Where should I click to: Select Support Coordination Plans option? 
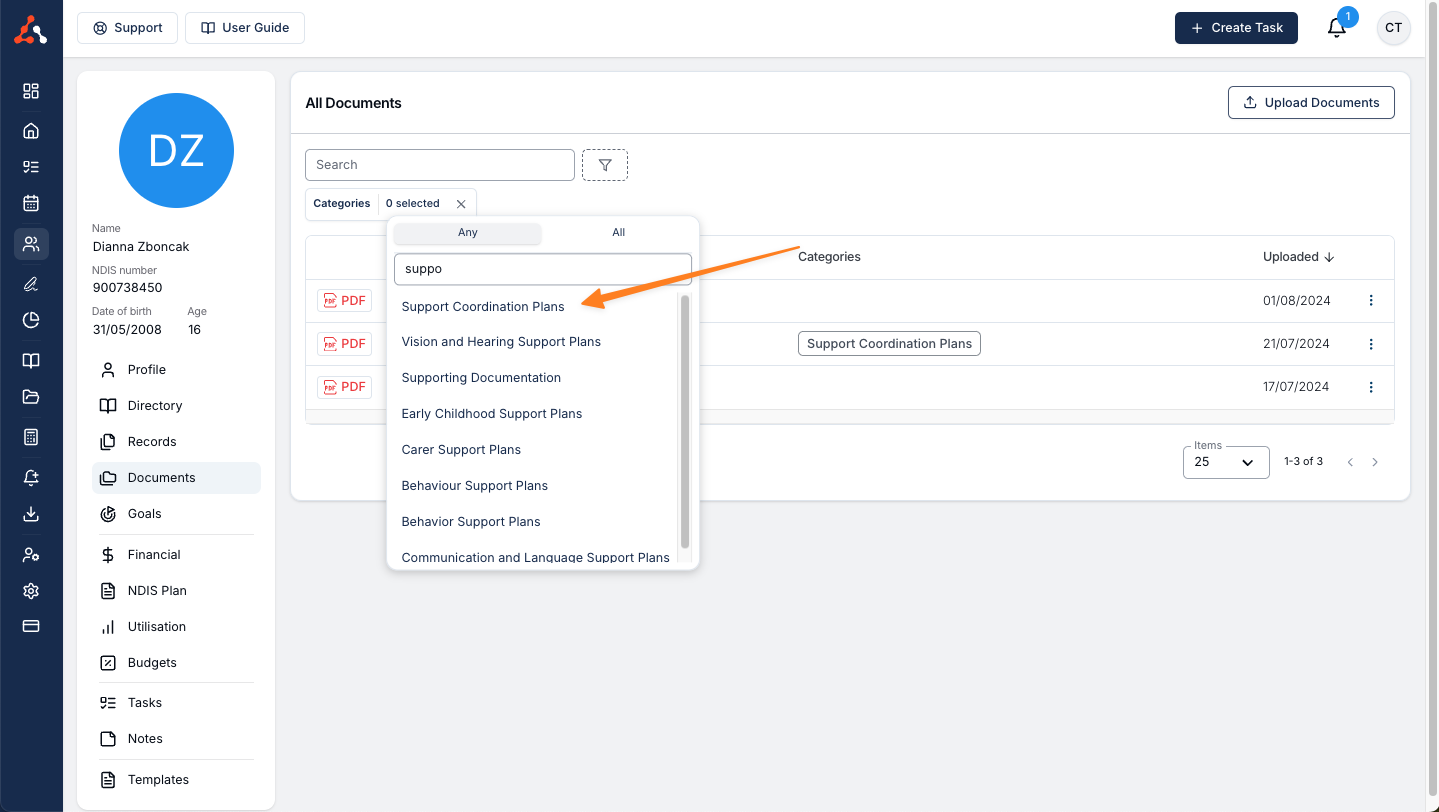pos(483,307)
